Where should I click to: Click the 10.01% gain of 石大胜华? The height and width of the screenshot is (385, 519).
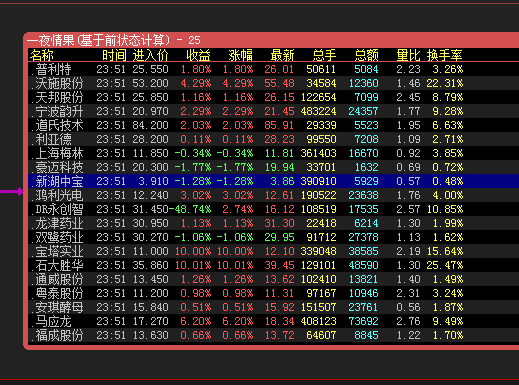235,265
